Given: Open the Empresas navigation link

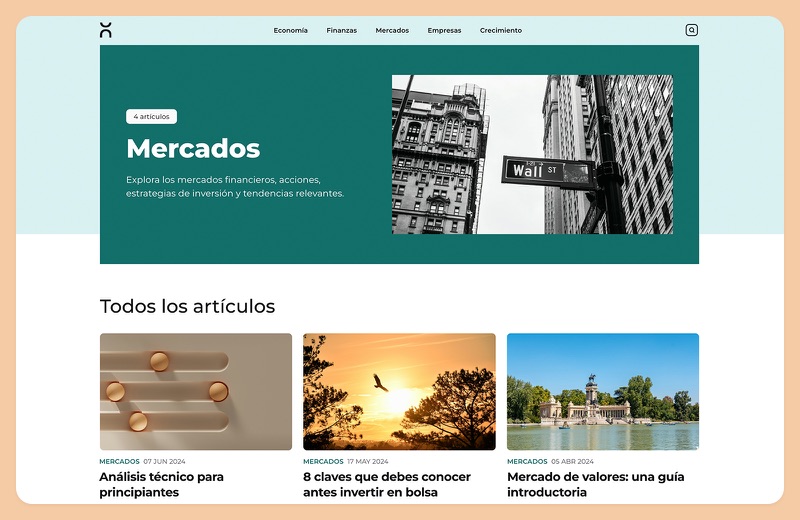Looking at the screenshot, I should point(444,31).
